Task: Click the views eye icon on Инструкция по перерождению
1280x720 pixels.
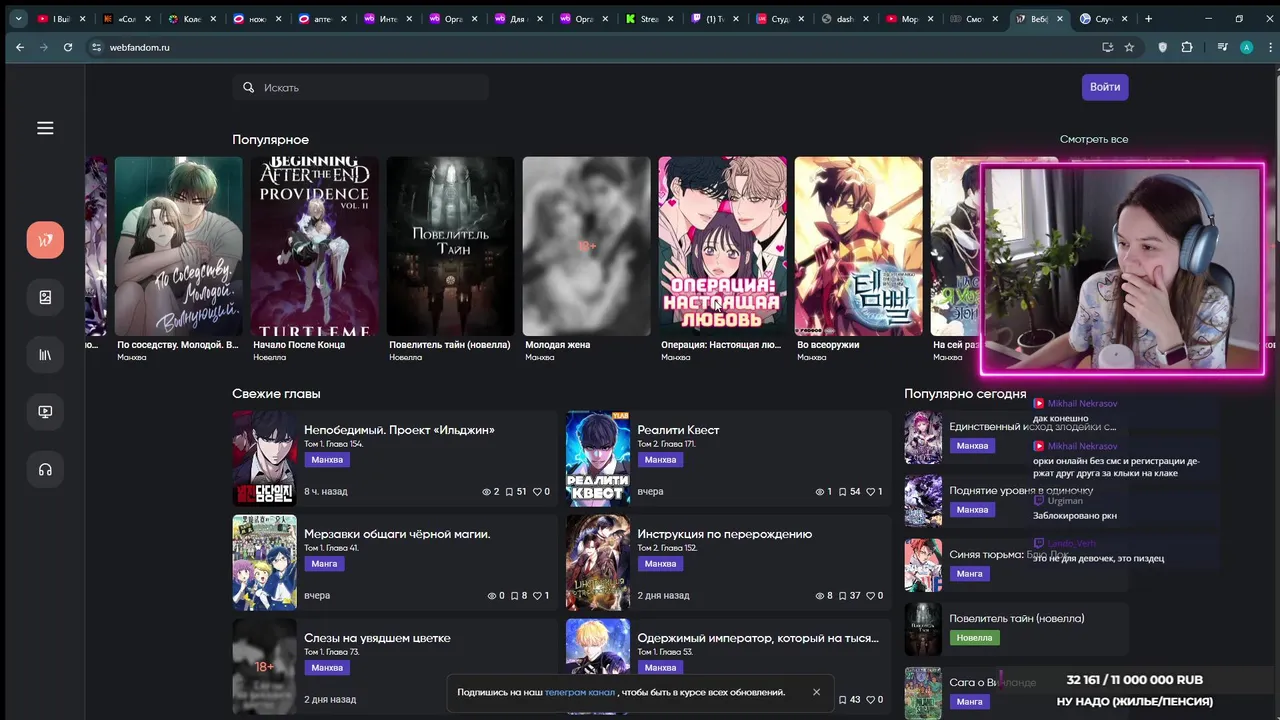Action: 820,596
